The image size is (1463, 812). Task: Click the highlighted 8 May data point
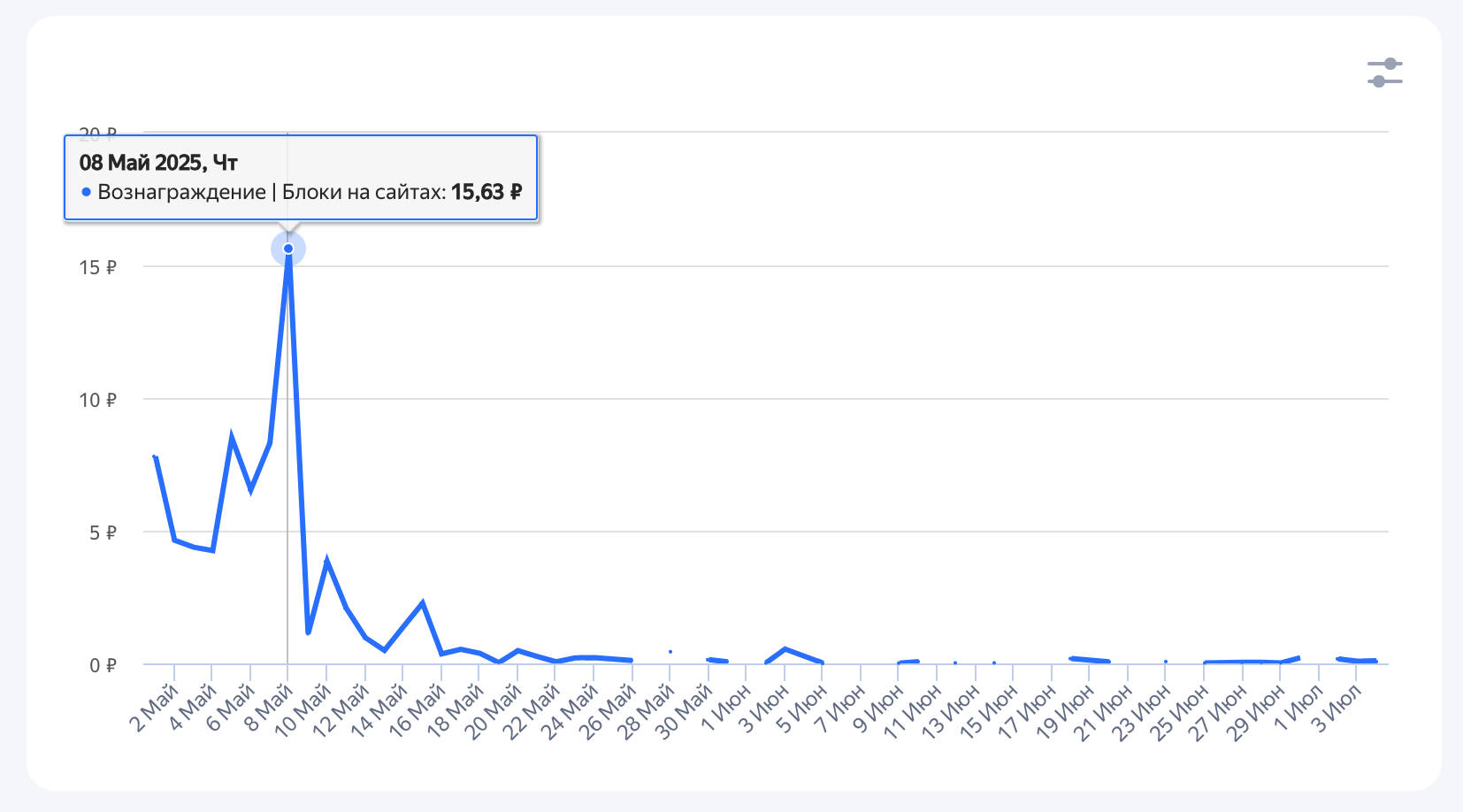288,249
